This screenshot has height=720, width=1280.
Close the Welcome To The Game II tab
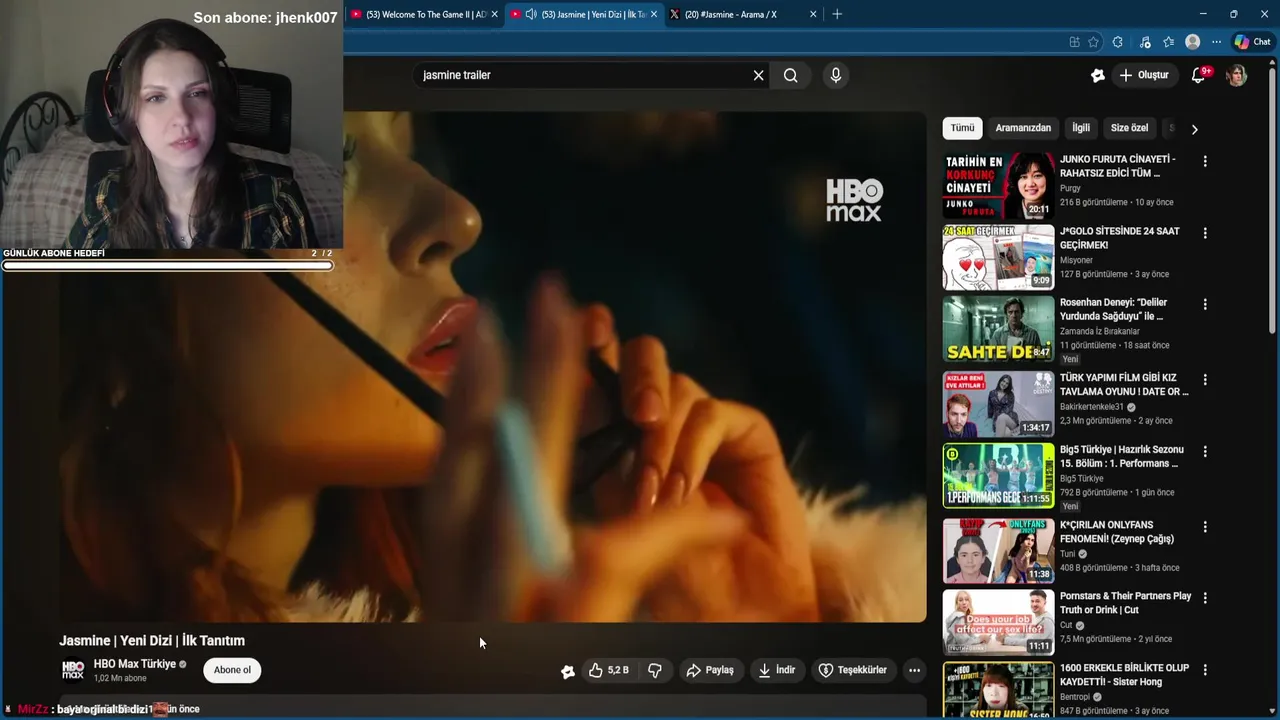[495, 14]
